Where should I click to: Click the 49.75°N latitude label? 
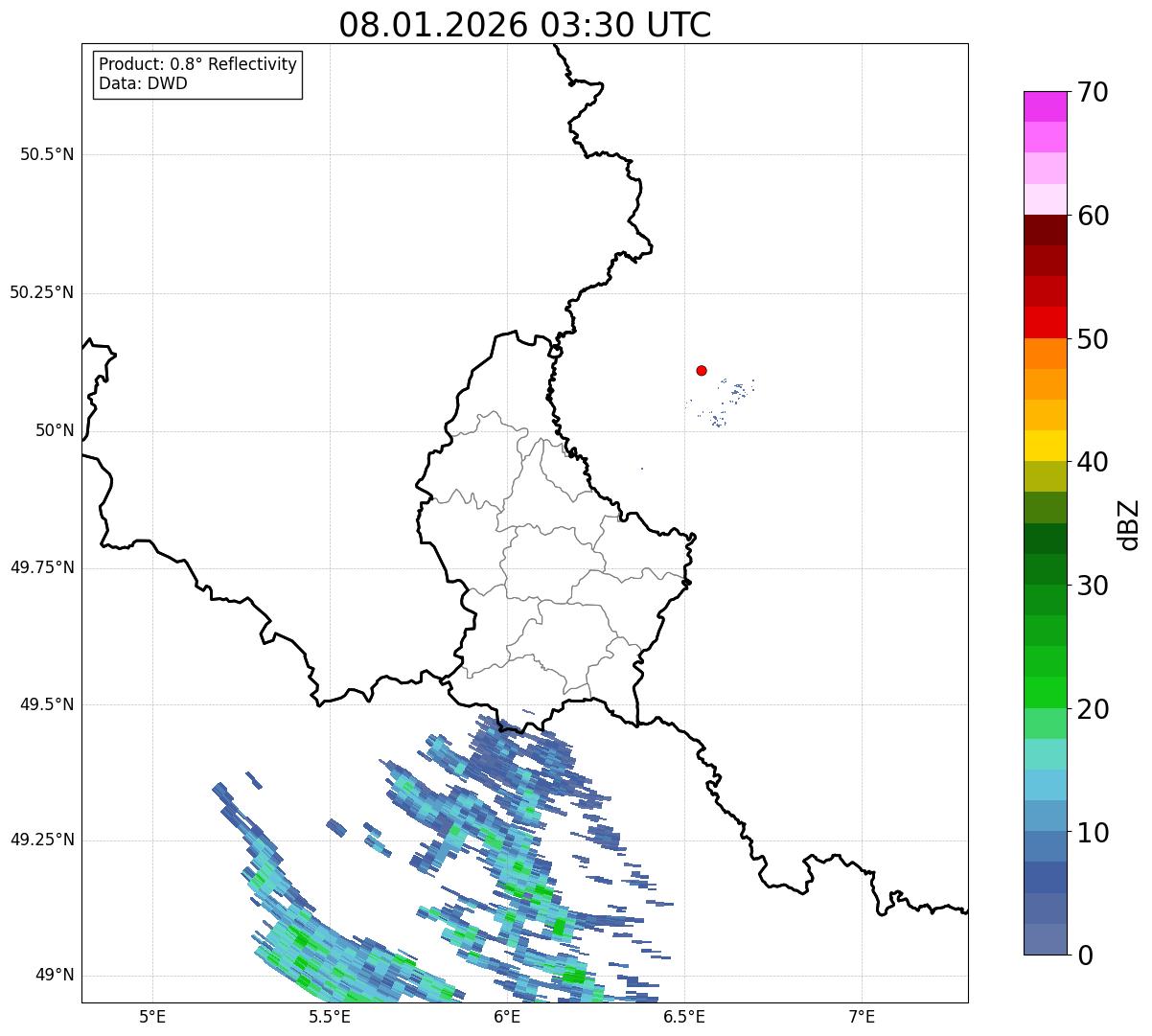42,567
